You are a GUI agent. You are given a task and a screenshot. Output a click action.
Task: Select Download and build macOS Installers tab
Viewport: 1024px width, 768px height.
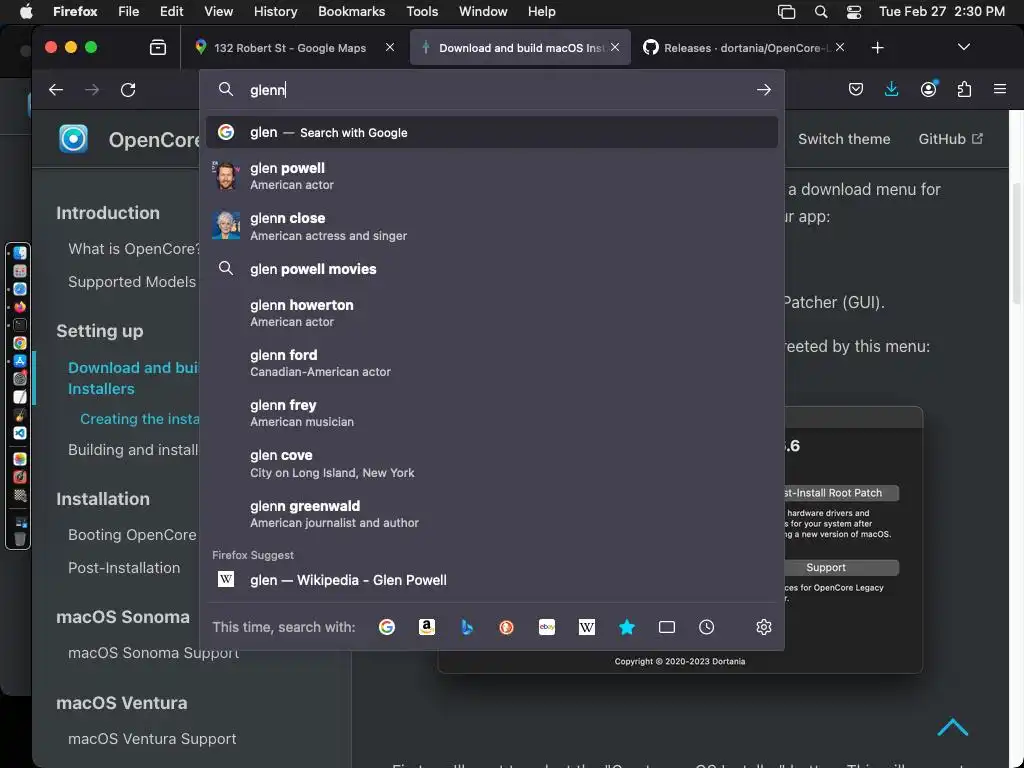(520, 48)
